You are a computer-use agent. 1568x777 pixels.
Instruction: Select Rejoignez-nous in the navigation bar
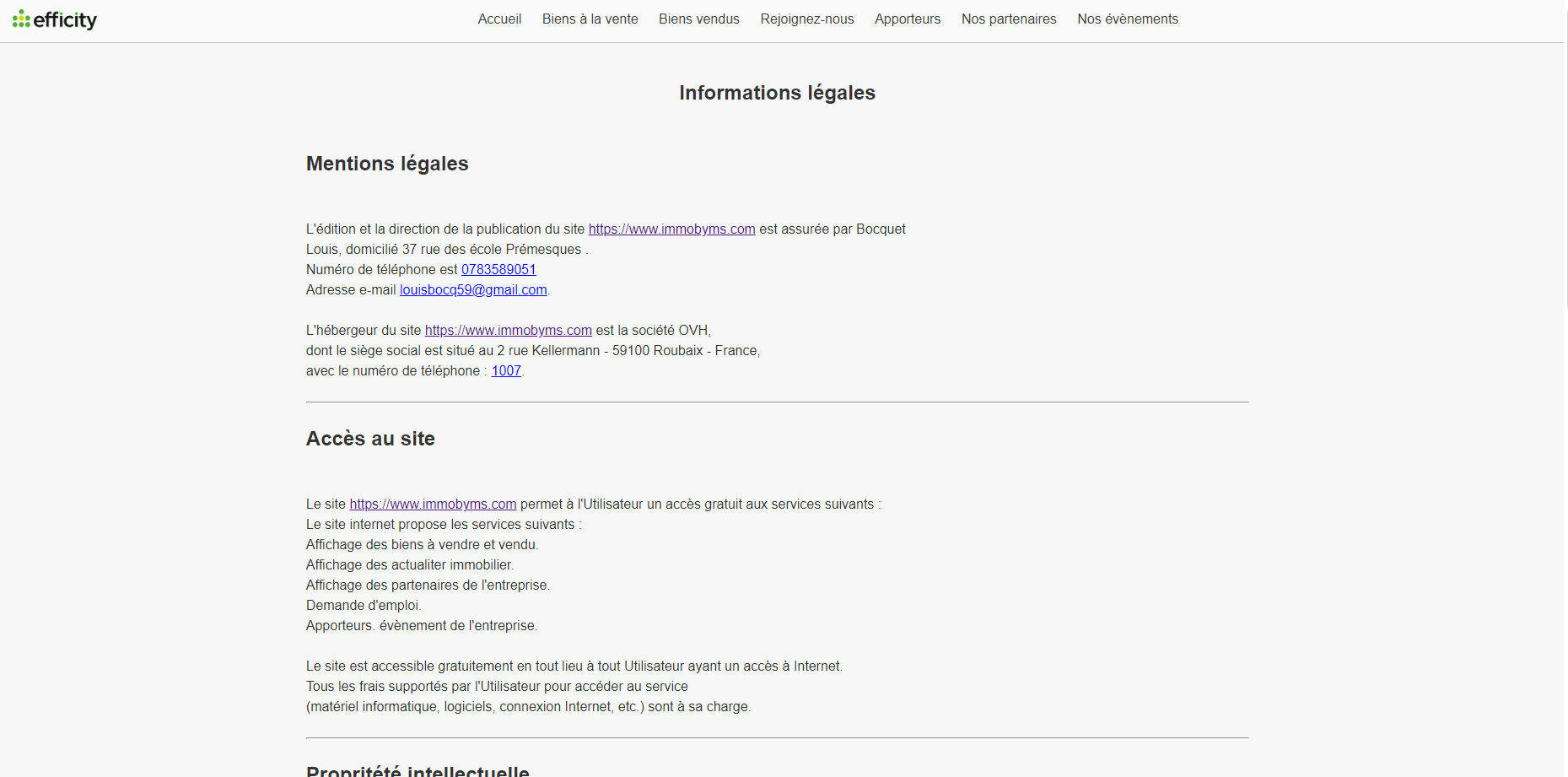[x=806, y=19]
